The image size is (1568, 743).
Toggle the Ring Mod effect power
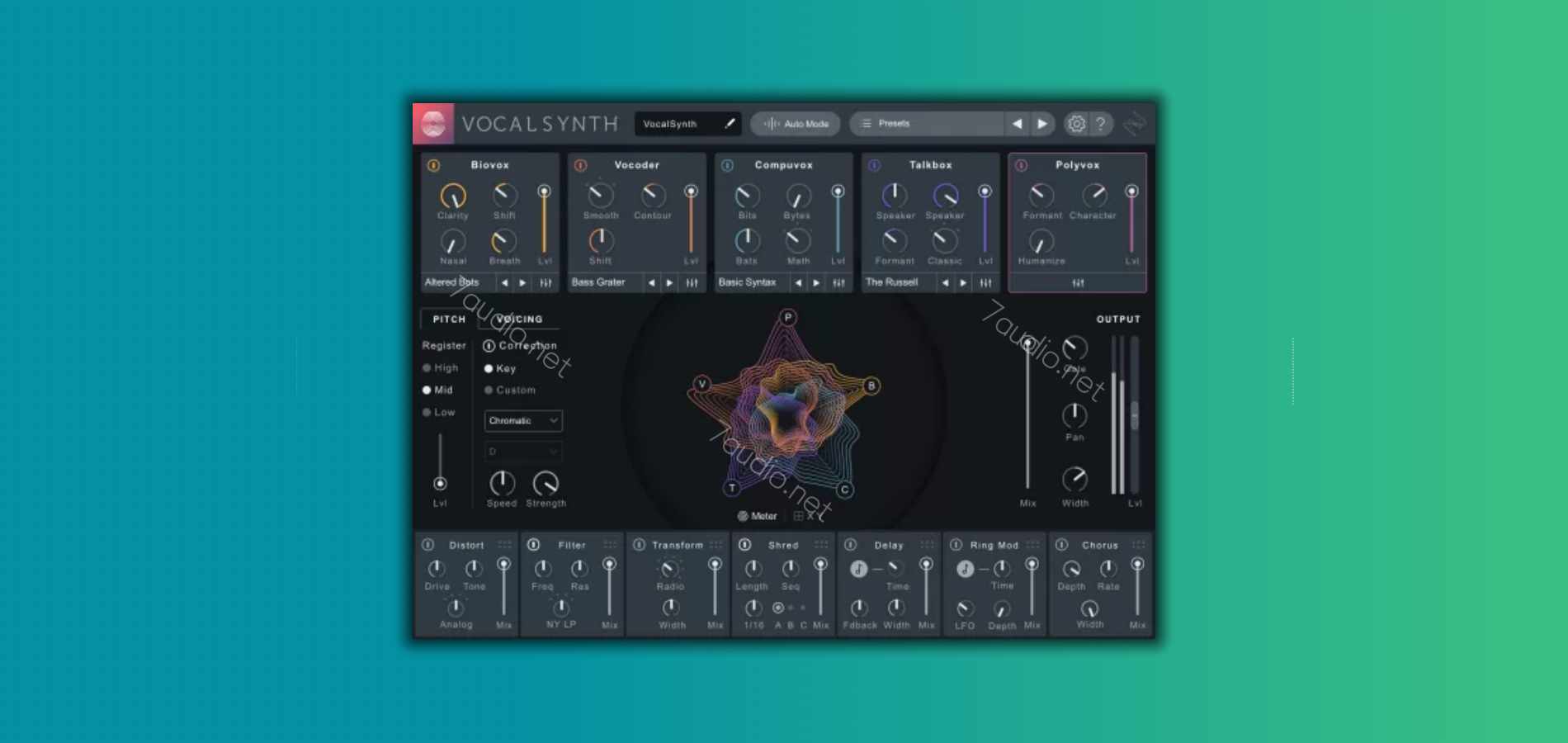click(956, 545)
